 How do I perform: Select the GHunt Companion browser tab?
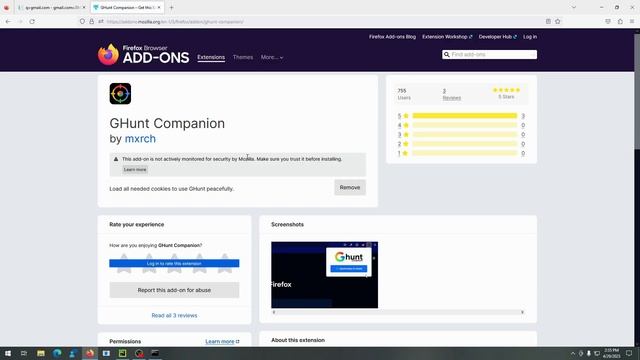(127, 7)
